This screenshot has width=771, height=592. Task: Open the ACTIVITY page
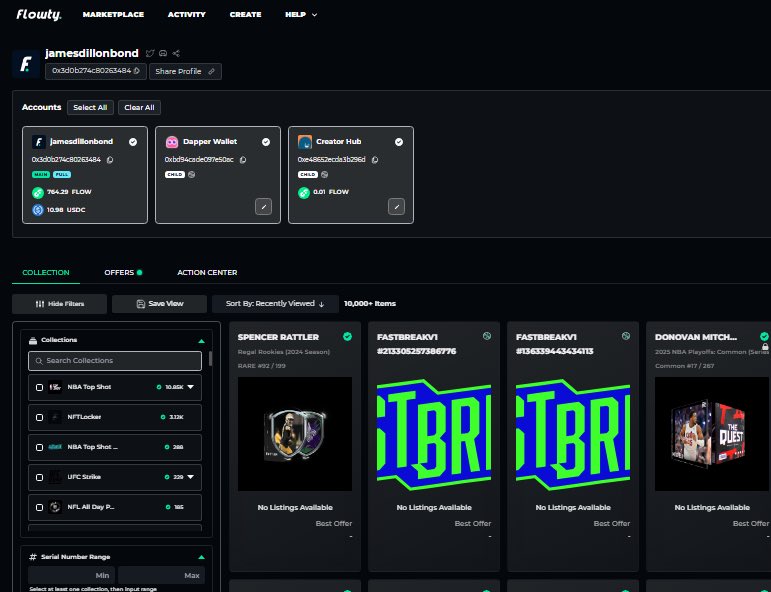click(x=186, y=15)
